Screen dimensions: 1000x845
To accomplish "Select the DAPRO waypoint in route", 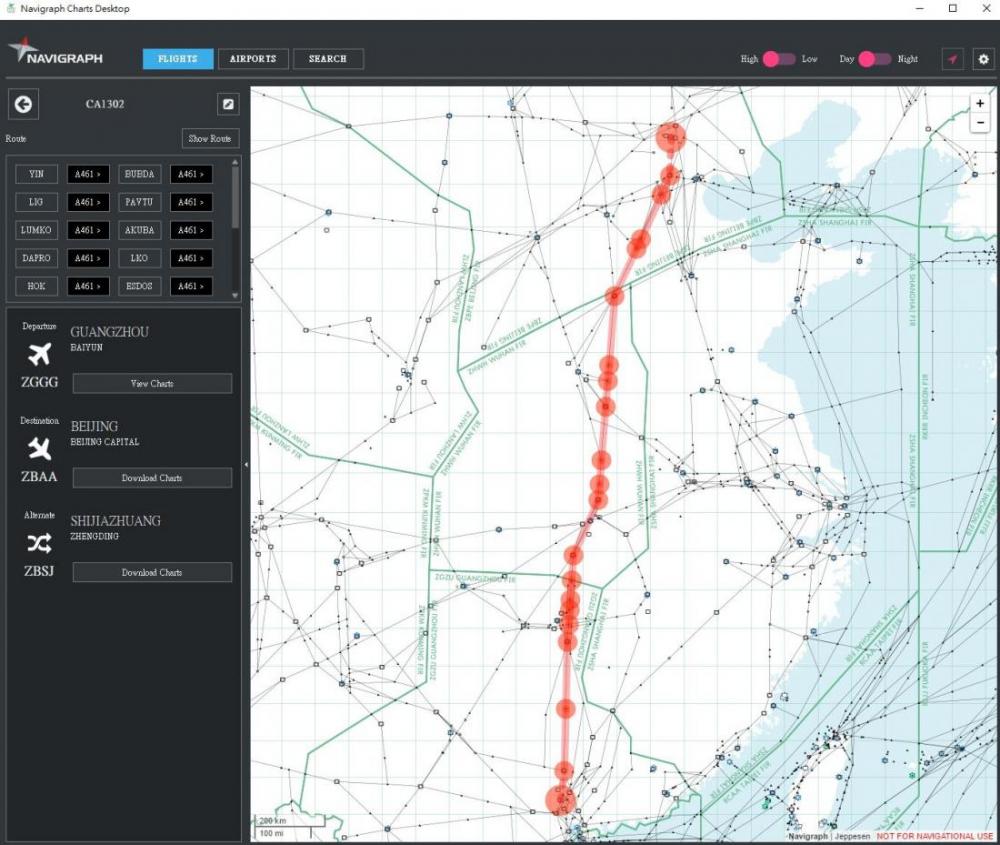I will pos(36,258).
